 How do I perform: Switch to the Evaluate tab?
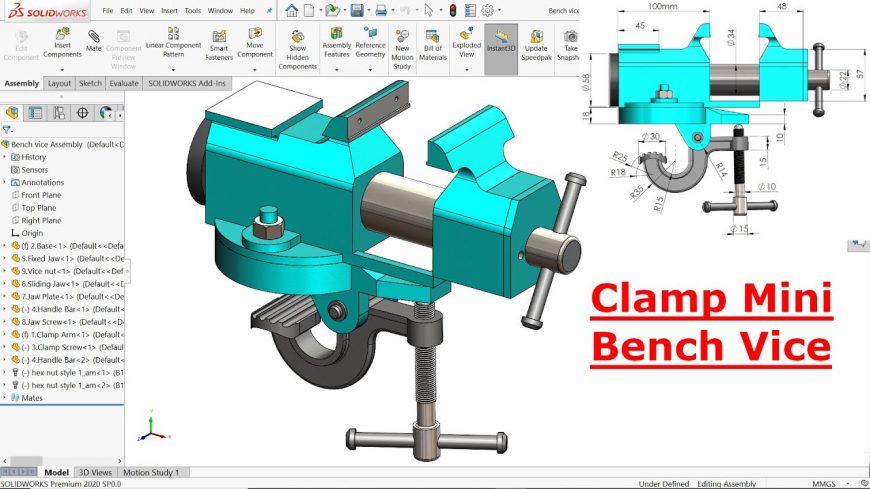point(124,83)
